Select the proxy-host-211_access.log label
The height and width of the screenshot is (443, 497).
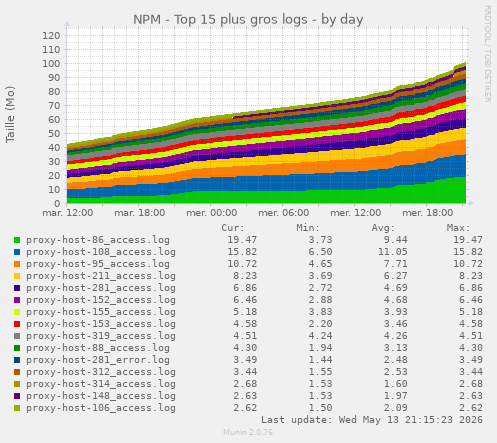click(x=101, y=276)
